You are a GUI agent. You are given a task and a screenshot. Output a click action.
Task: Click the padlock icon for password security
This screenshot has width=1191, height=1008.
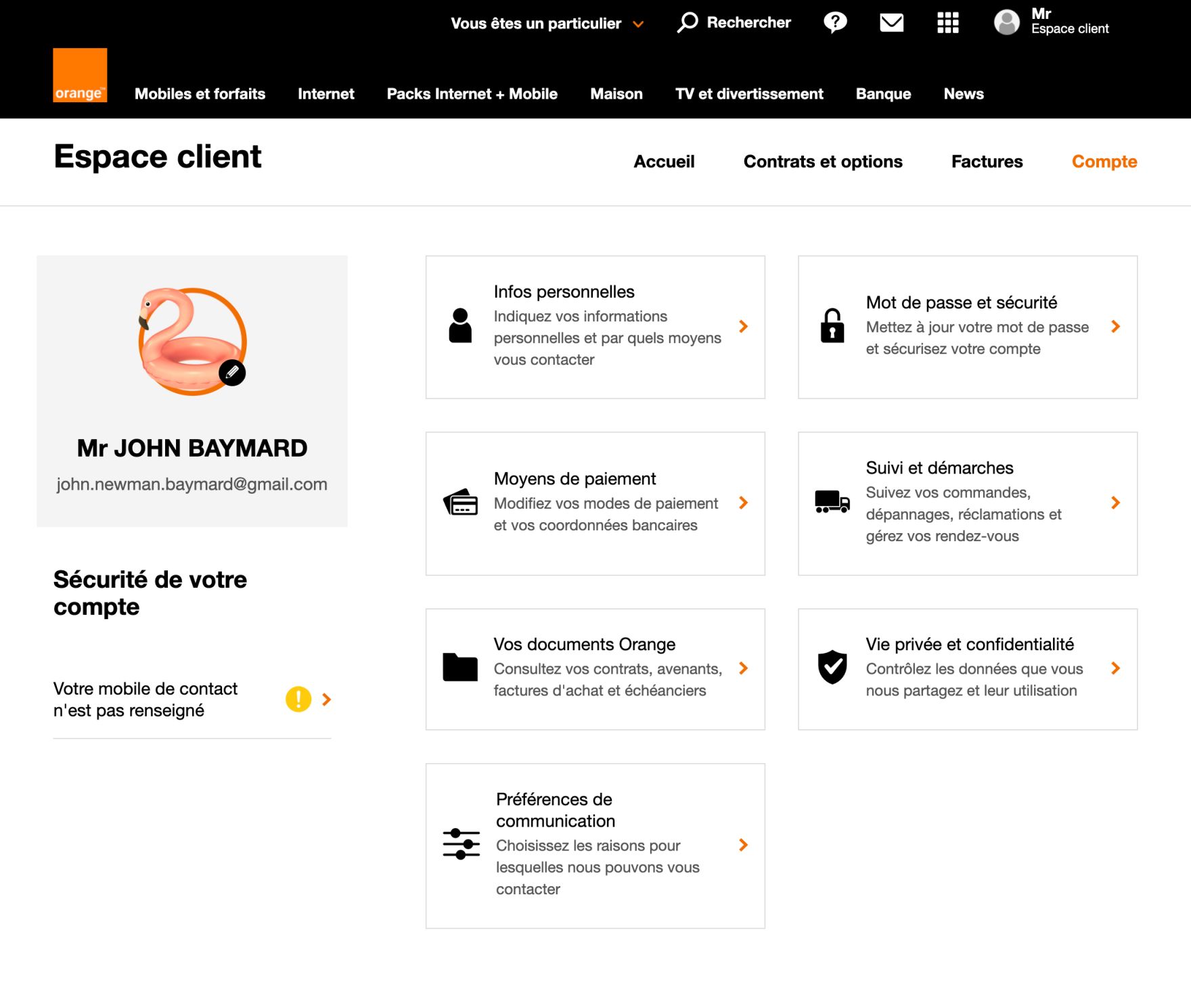point(832,326)
